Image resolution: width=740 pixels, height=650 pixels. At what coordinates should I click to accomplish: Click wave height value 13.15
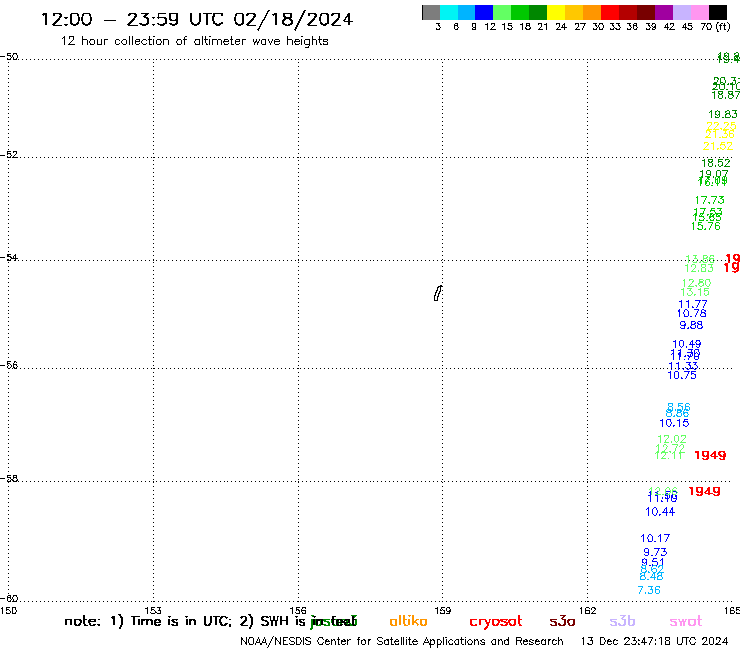click(x=695, y=292)
